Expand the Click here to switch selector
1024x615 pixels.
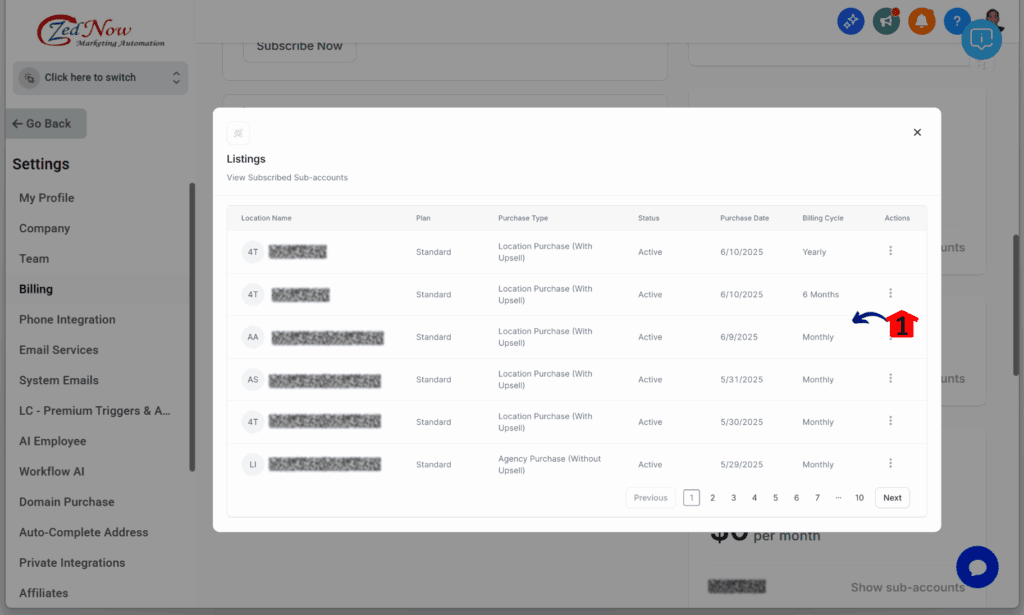click(x=100, y=78)
